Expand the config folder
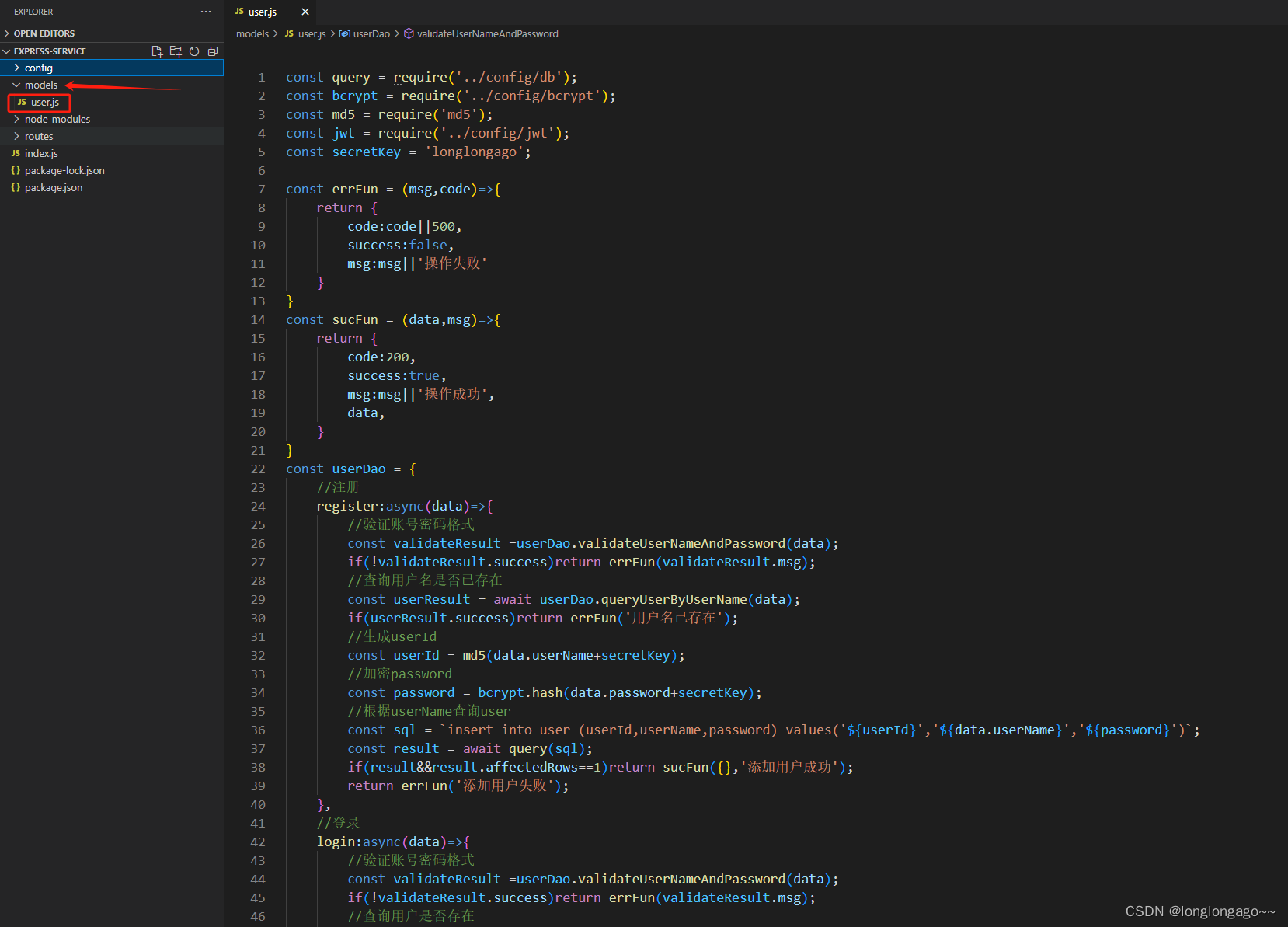This screenshot has height=927, width=1288. point(112,68)
